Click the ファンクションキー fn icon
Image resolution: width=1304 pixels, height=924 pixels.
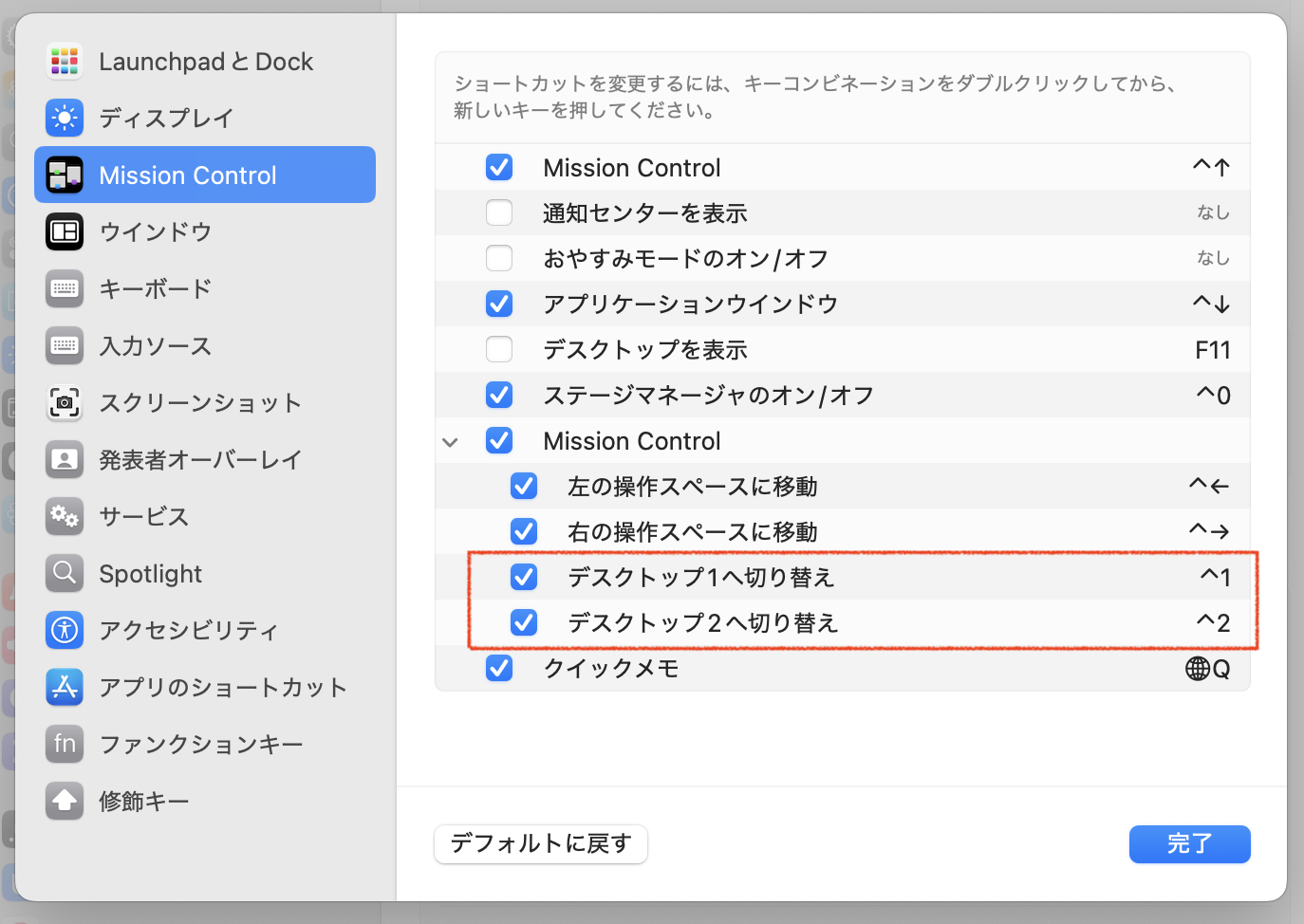[65, 744]
